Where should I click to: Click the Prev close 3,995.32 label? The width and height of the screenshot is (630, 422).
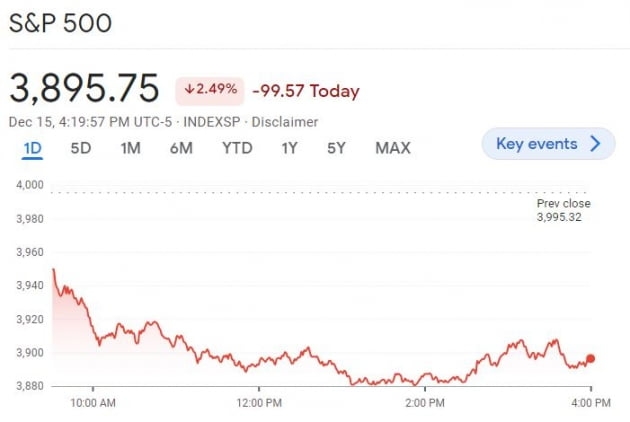click(563, 209)
